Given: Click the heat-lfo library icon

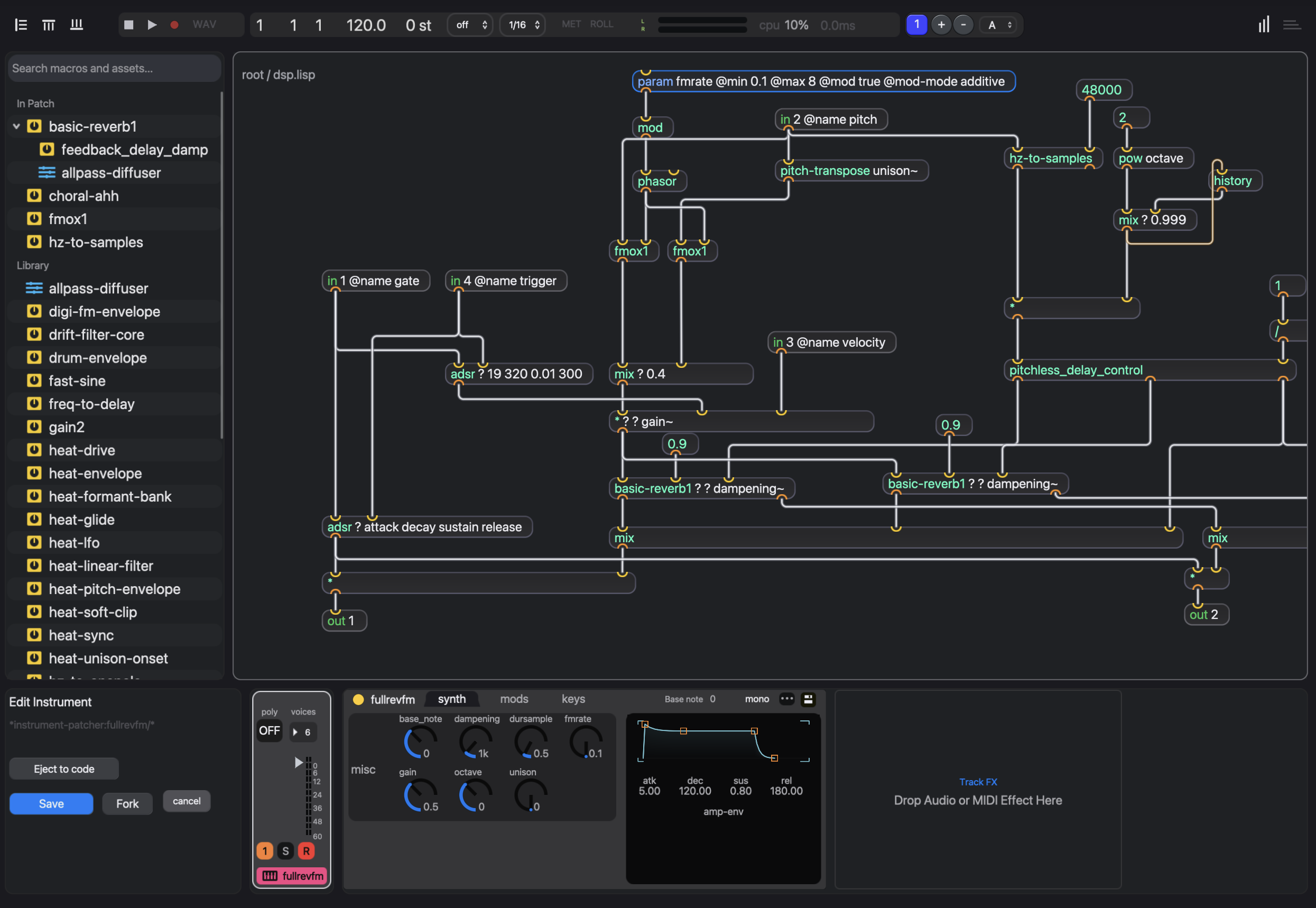Looking at the screenshot, I should (34, 543).
